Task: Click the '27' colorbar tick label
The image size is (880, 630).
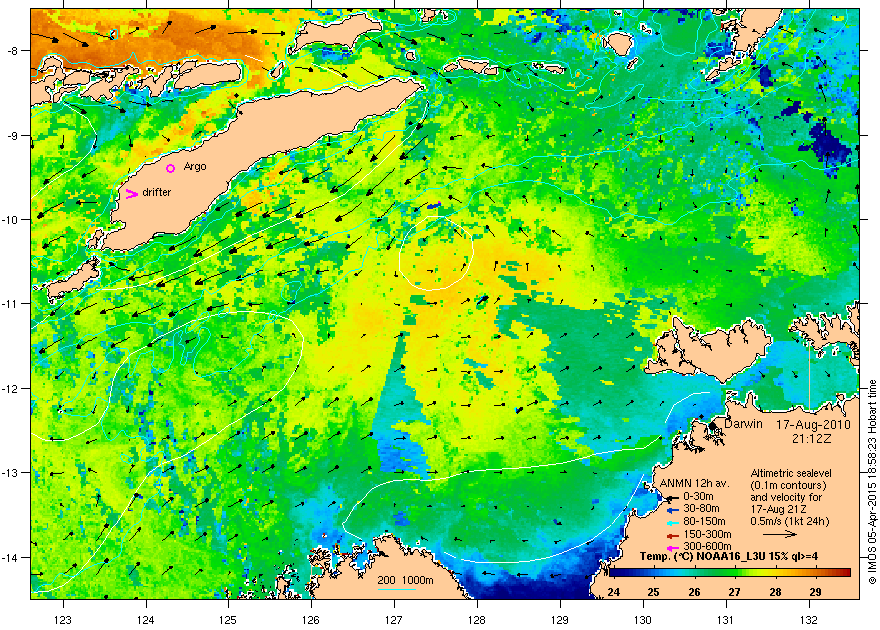Action: [735, 592]
